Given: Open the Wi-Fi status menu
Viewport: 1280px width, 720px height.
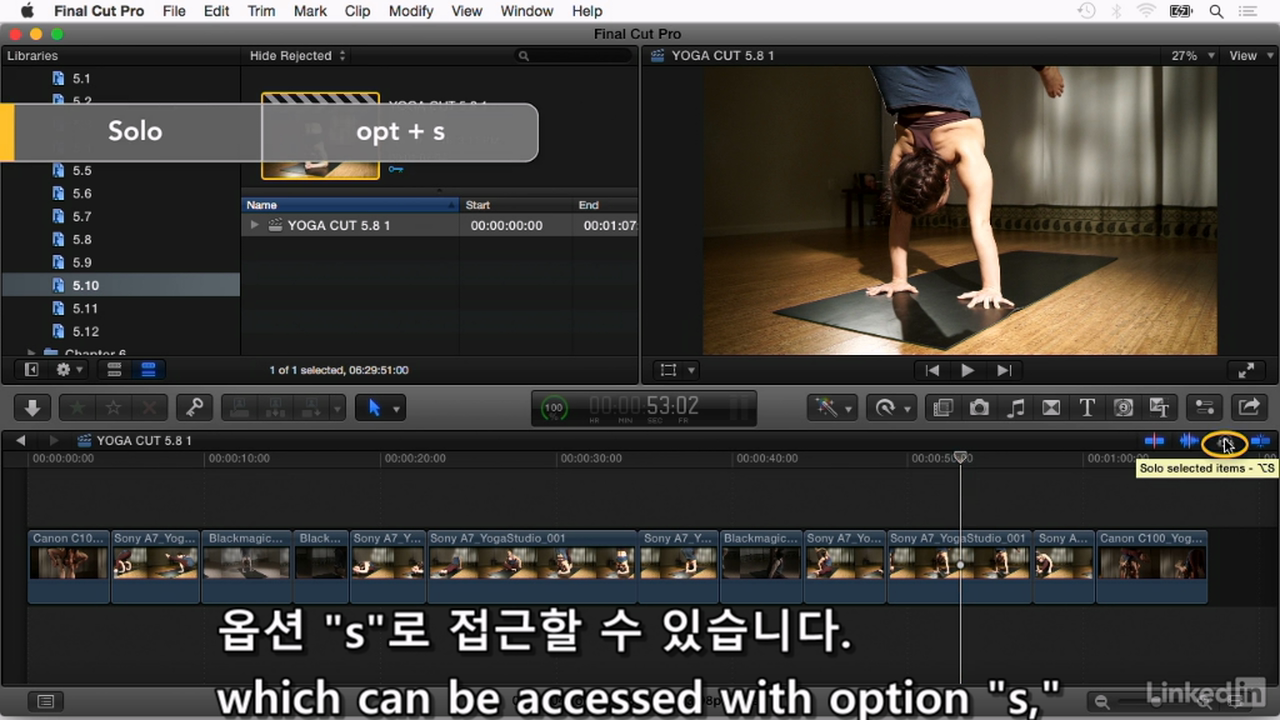Looking at the screenshot, I should click(x=1147, y=11).
